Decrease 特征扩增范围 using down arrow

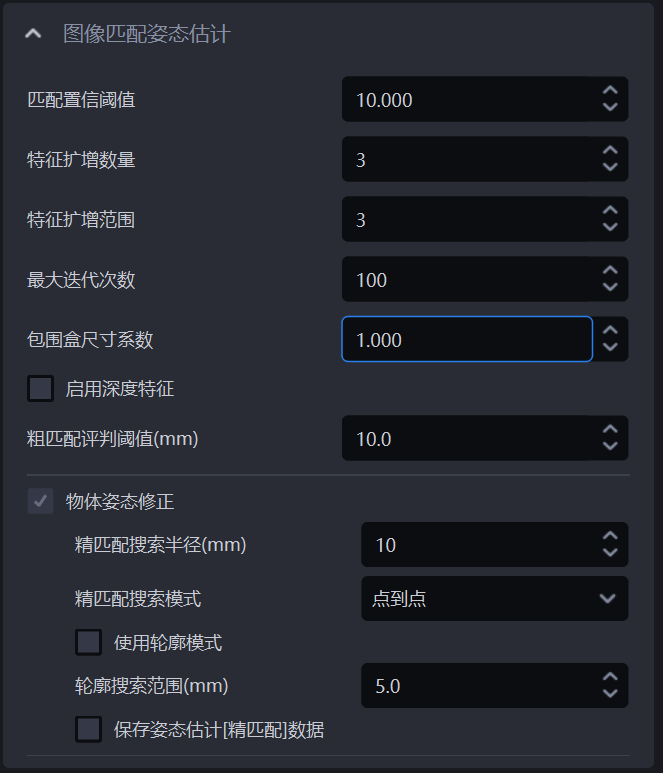pyautogui.click(x=610, y=228)
